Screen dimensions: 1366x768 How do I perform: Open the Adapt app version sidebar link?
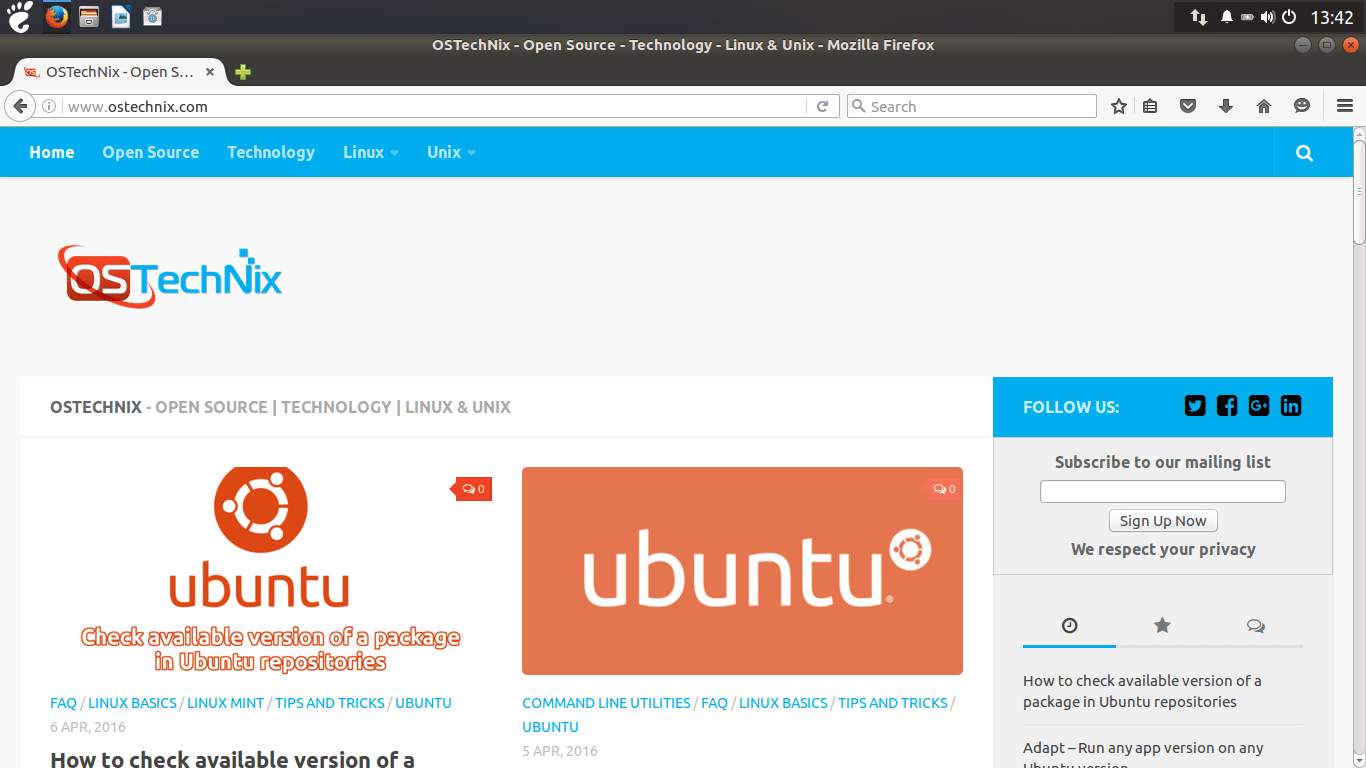[1143, 757]
